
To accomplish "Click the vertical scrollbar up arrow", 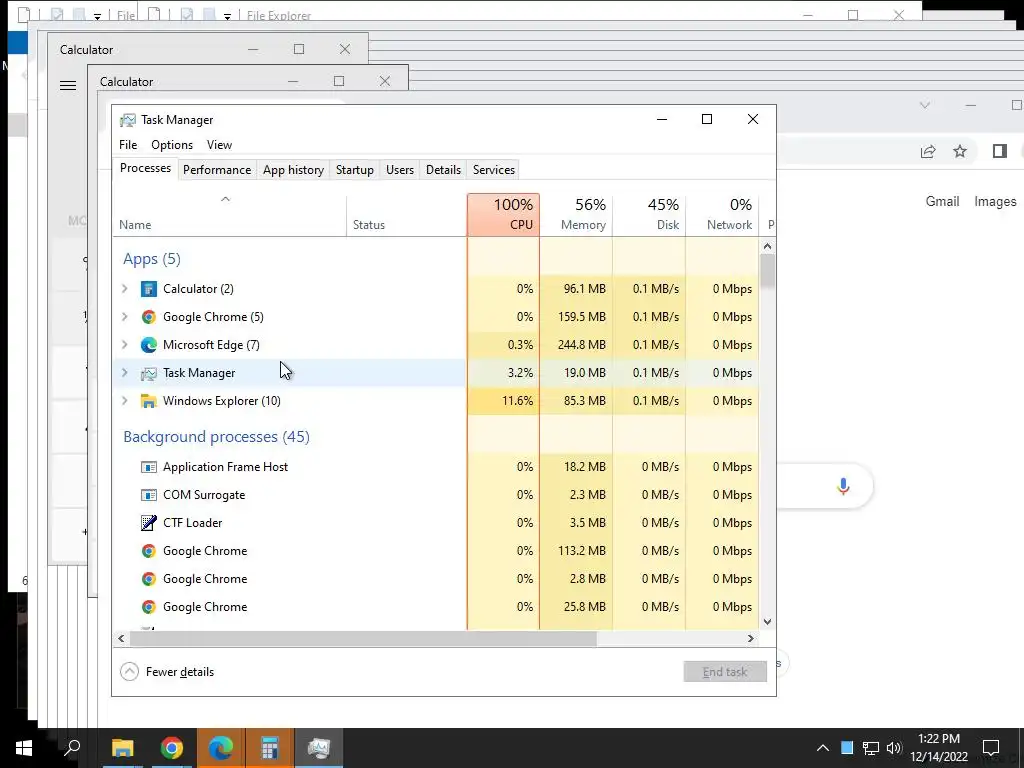I will point(767,246).
